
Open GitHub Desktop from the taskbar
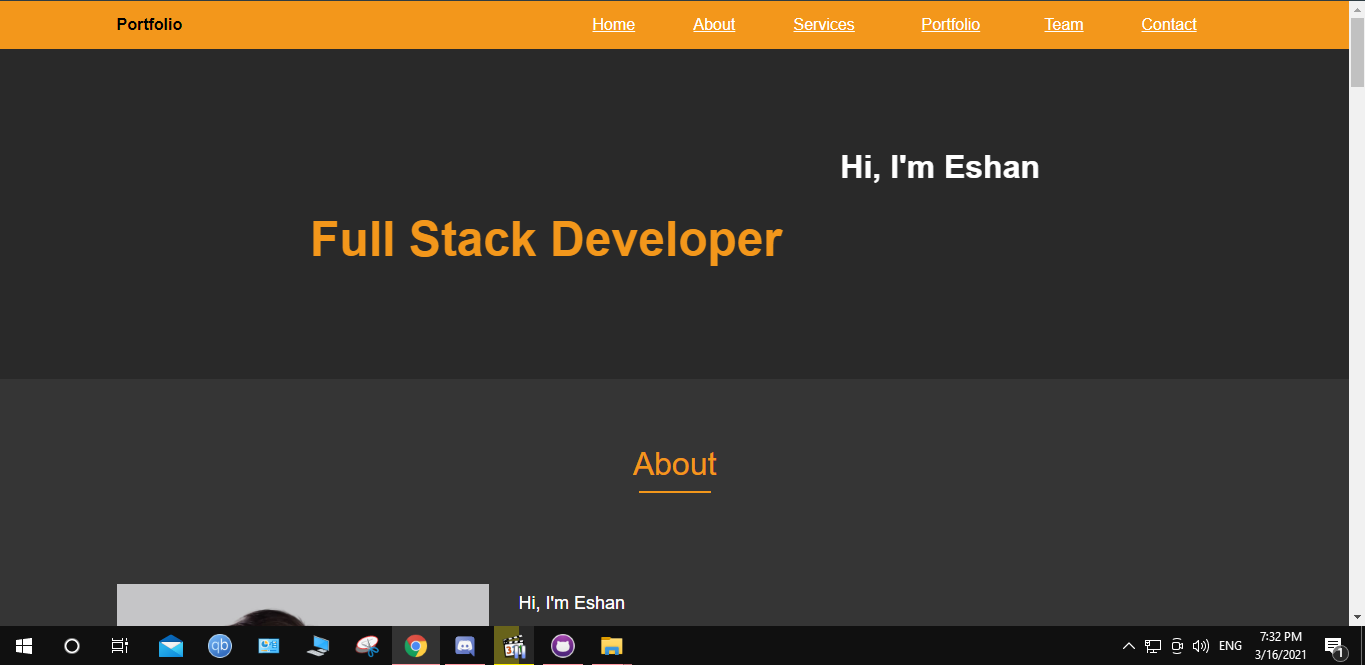[563, 646]
